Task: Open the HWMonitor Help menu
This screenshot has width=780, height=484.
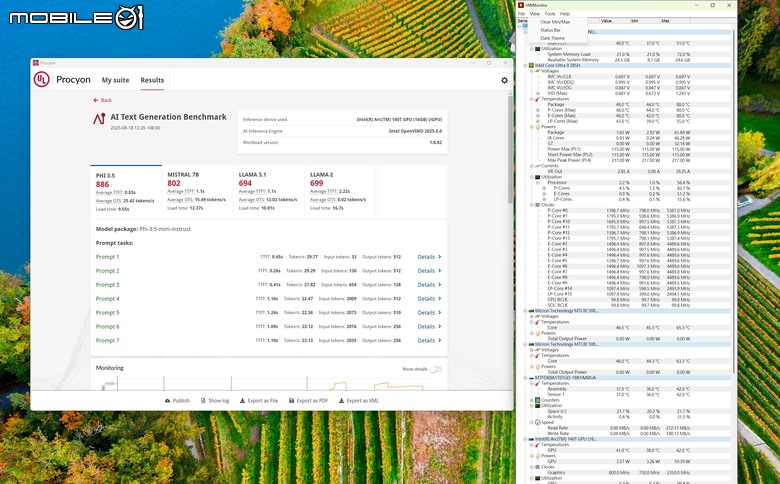Action: [565, 14]
